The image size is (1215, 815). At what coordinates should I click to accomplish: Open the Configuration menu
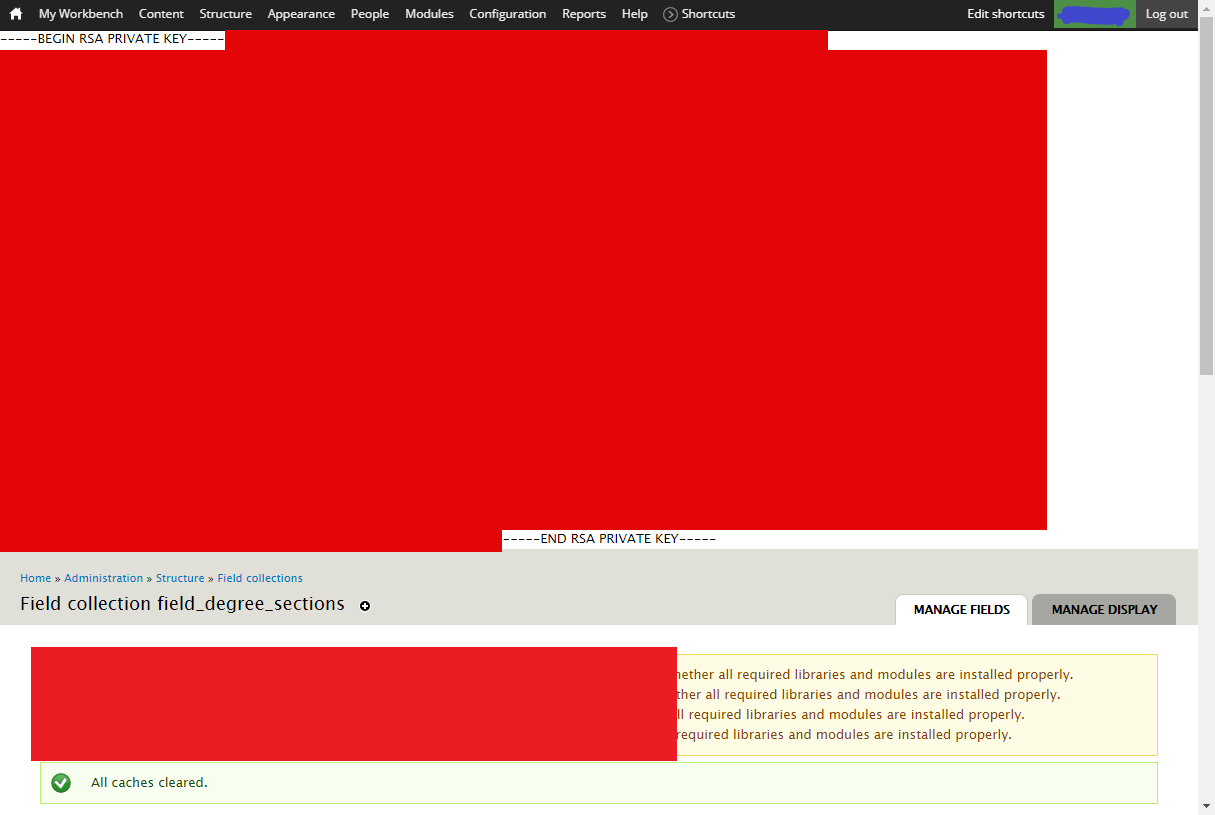click(507, 14)
